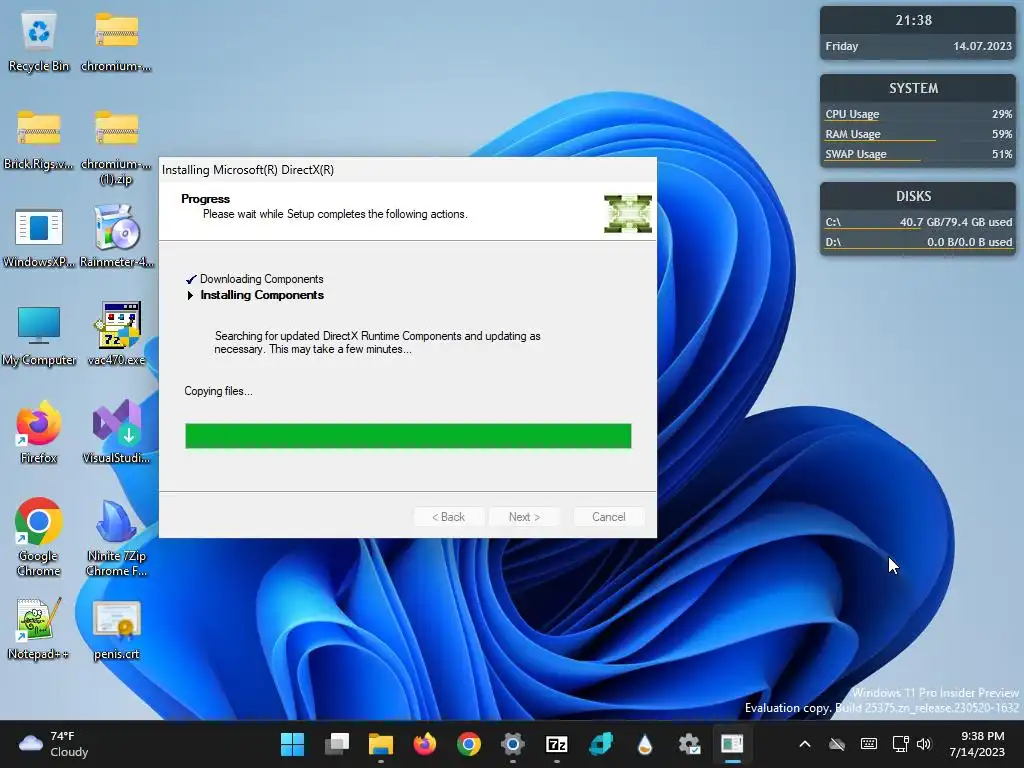
Task: Select the Notepad++ desktop shortcut
Action: [39, 629]
